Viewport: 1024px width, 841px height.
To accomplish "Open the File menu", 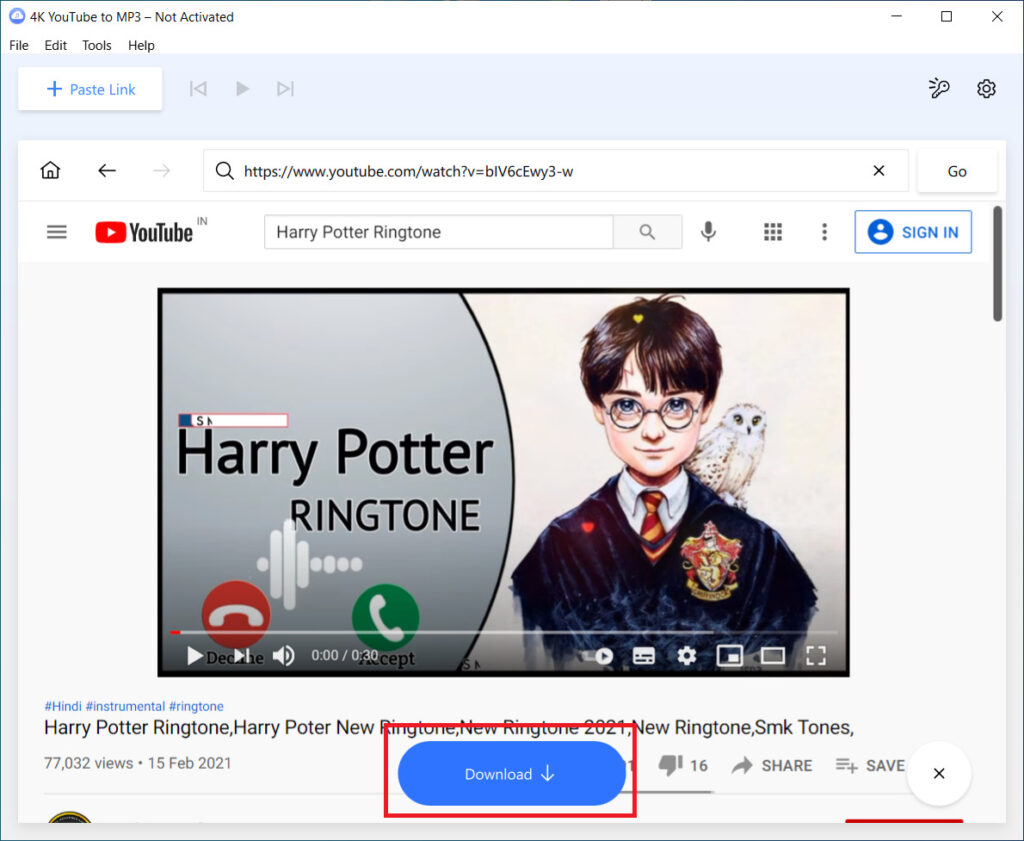I will click(x=19, y=45).
